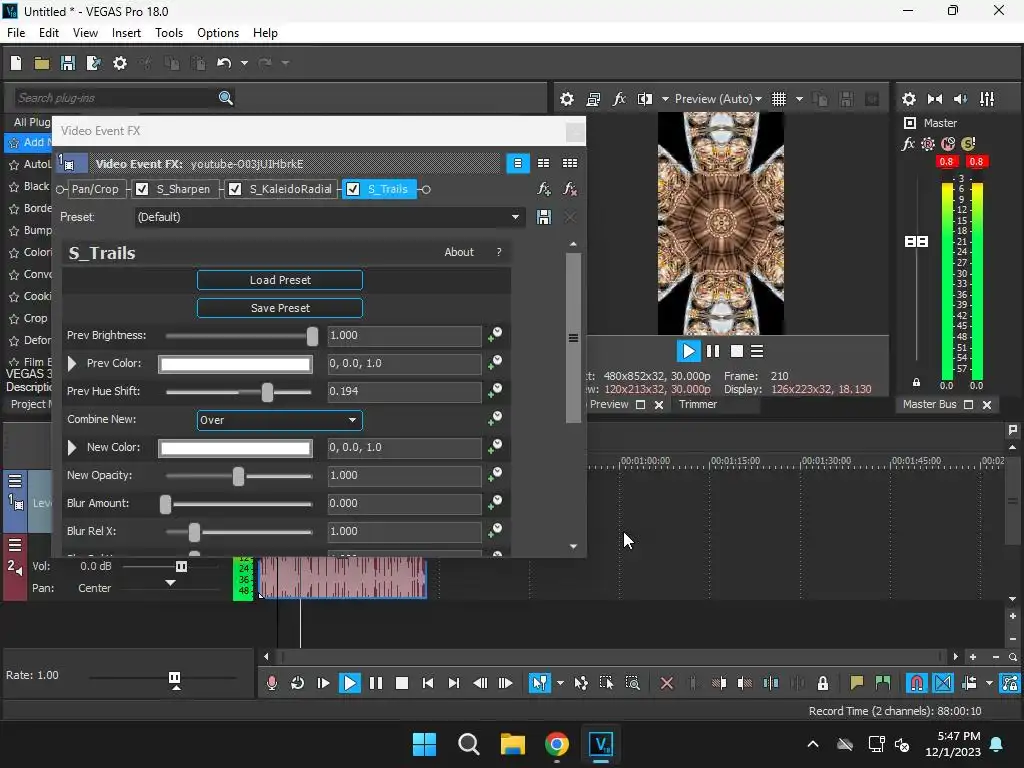Disable the S_KaleidoRadial effect checkbox
The image size is (1024, 768).
tap(235, 189)
